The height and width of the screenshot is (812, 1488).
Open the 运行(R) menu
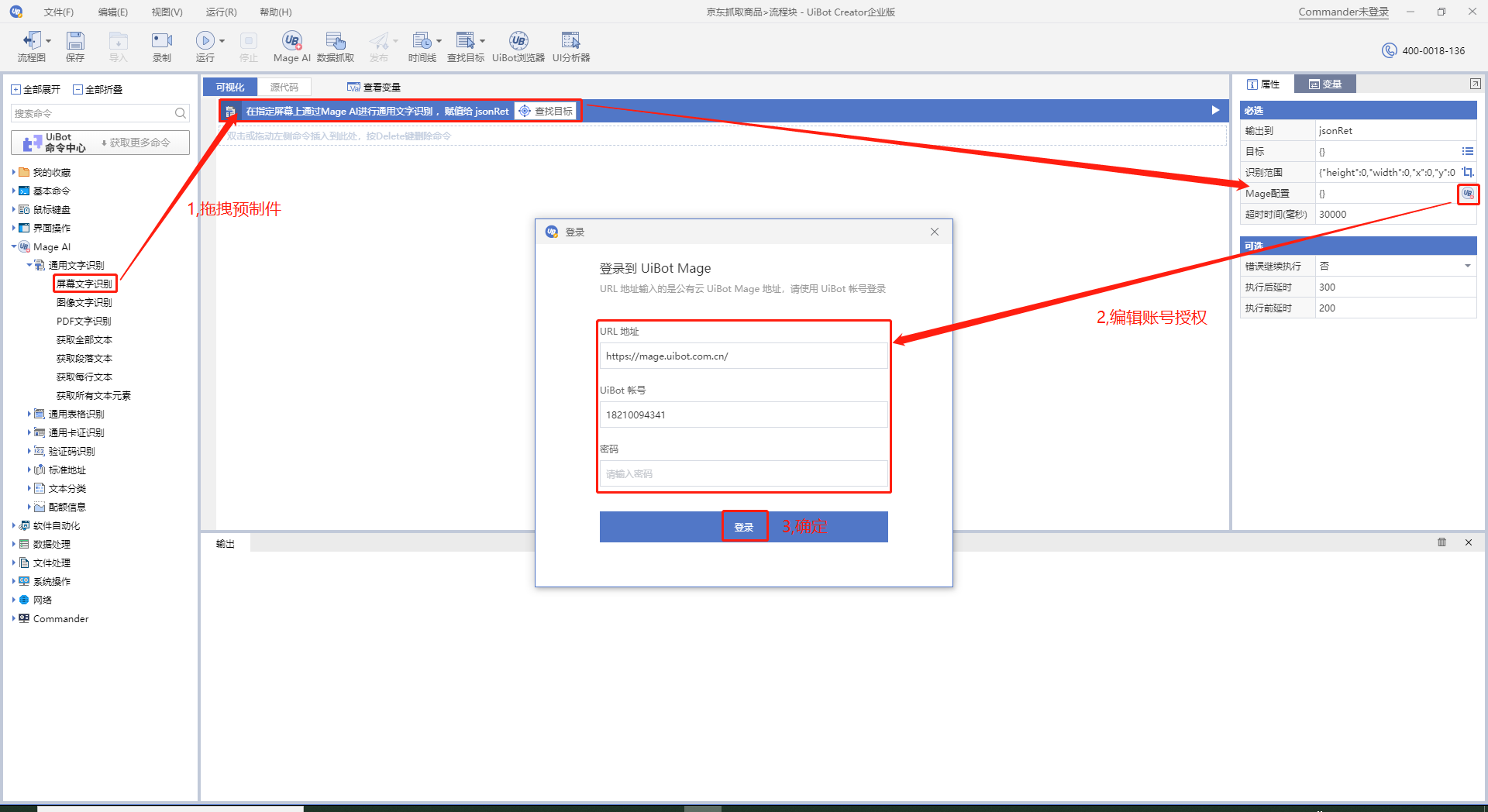point(221,12)
